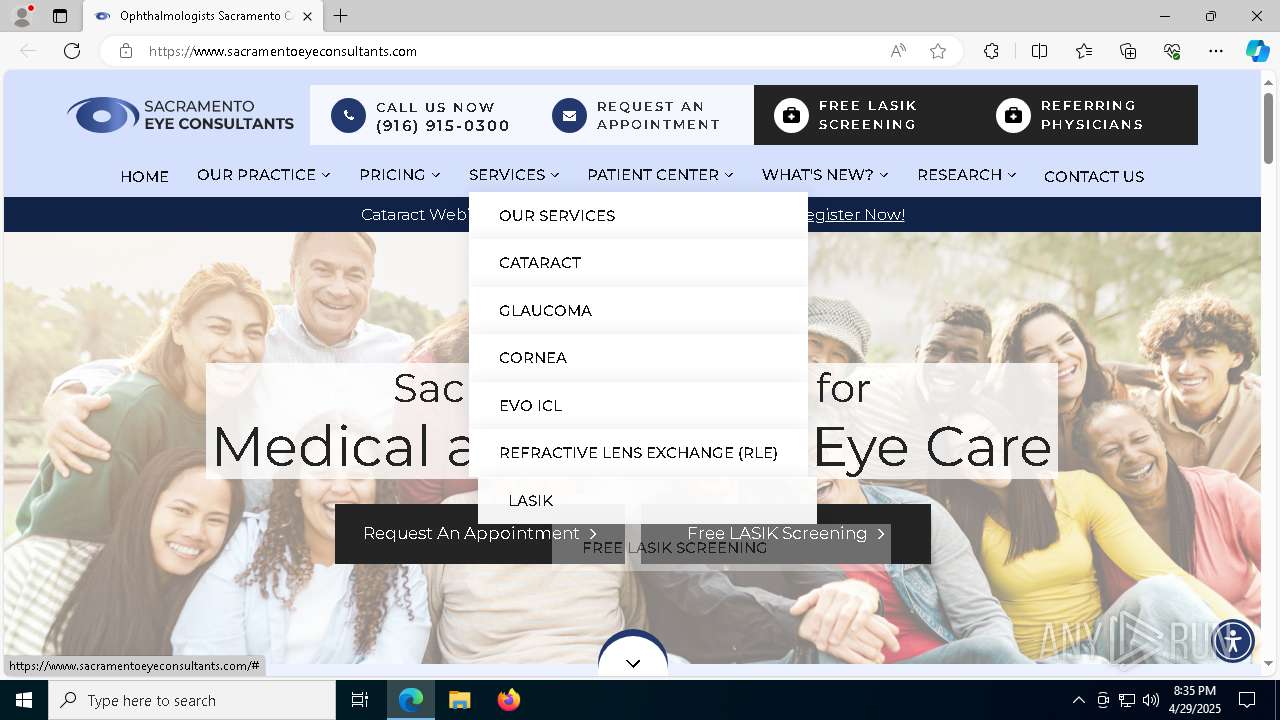Viewport: 1280px width, 720px height.
Task: Launch Firefox from the taskbar
Action: [x=509, y=700]
